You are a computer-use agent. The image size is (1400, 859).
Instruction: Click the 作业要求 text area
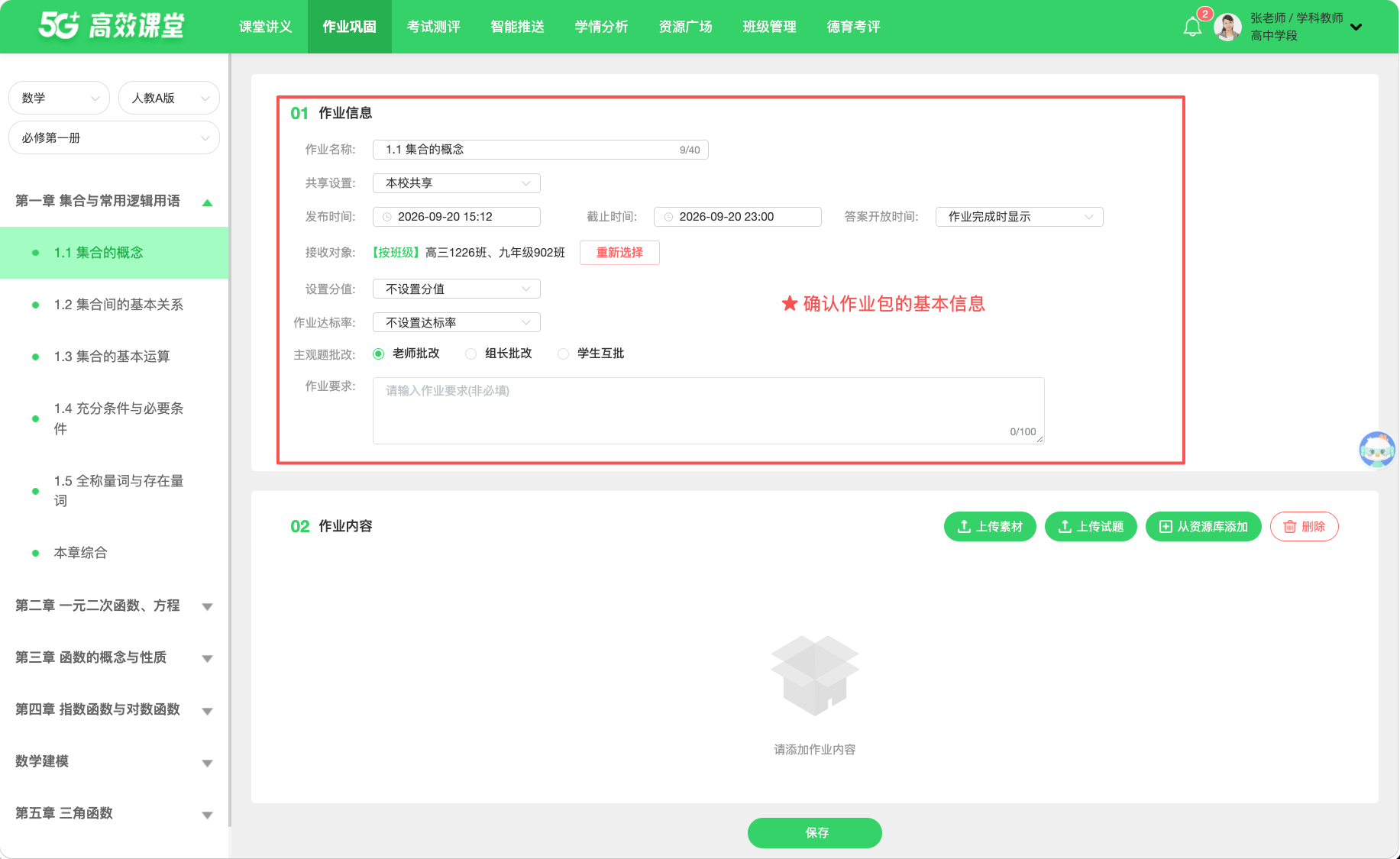point(709,411)
